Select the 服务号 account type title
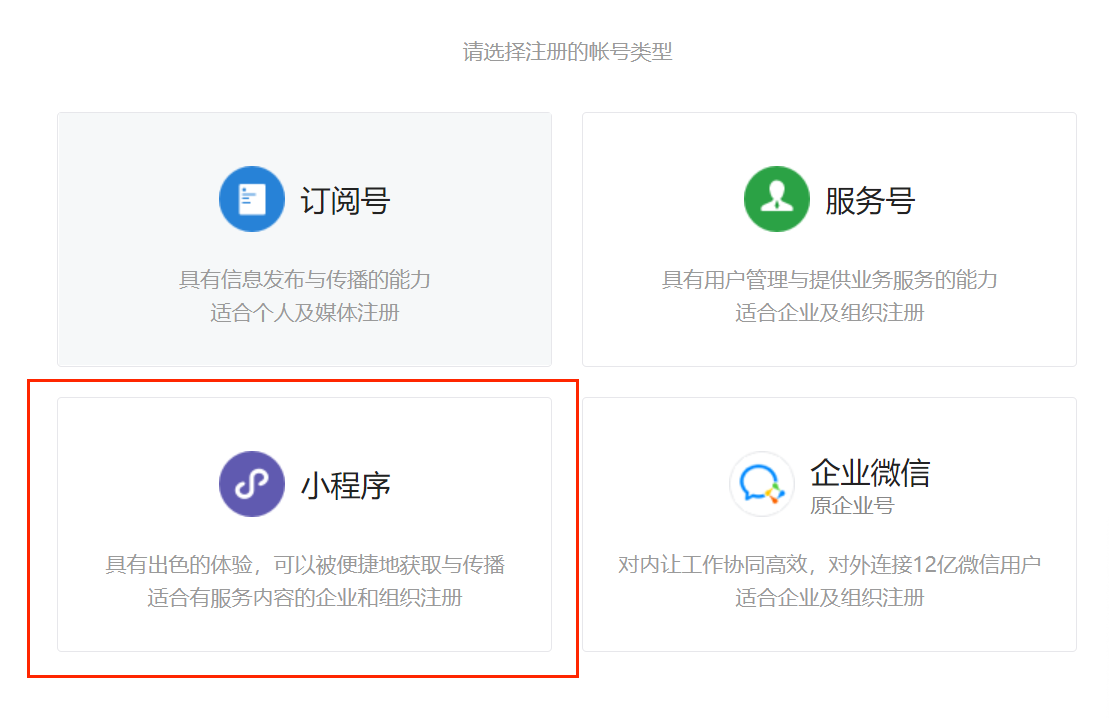Viewport: 1109px width, 718px height. [870, 200]
